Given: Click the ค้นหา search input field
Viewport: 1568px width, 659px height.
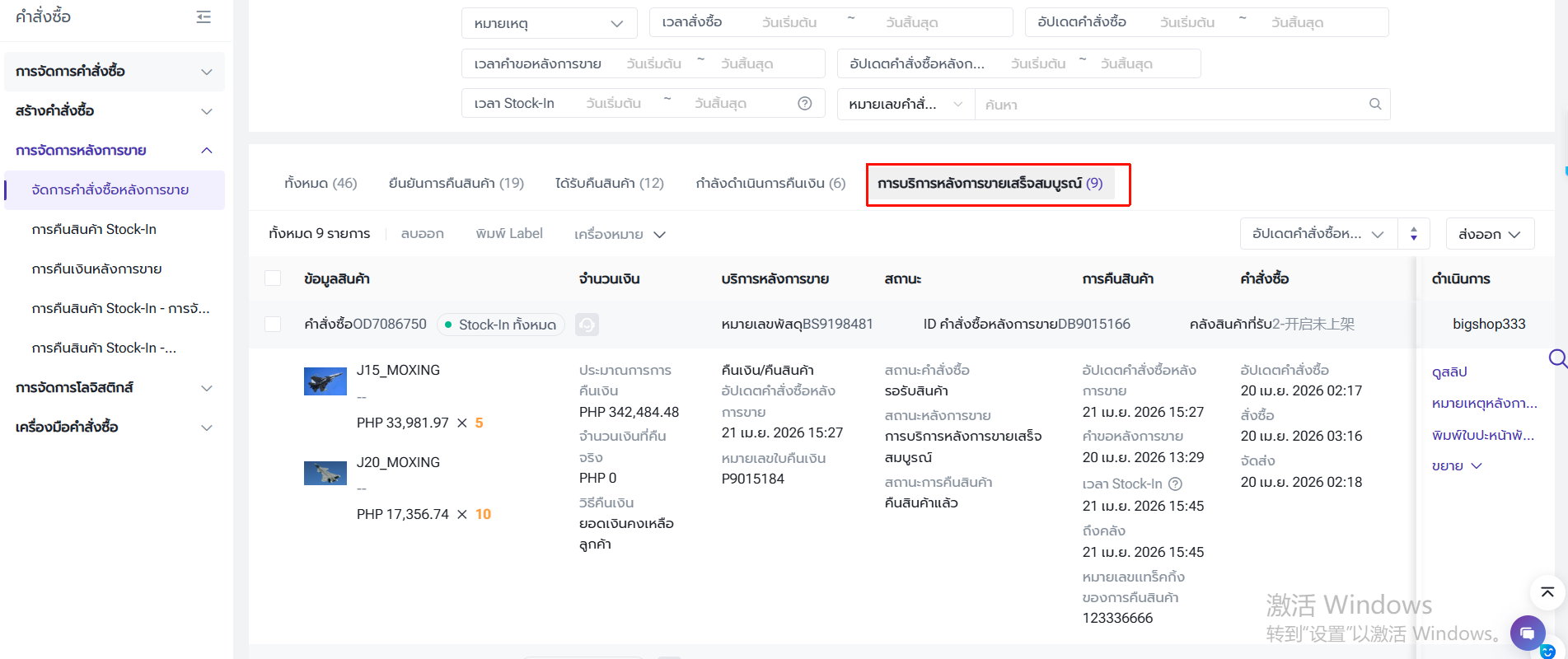Looking at the screenshot, I should (1170, 105).
